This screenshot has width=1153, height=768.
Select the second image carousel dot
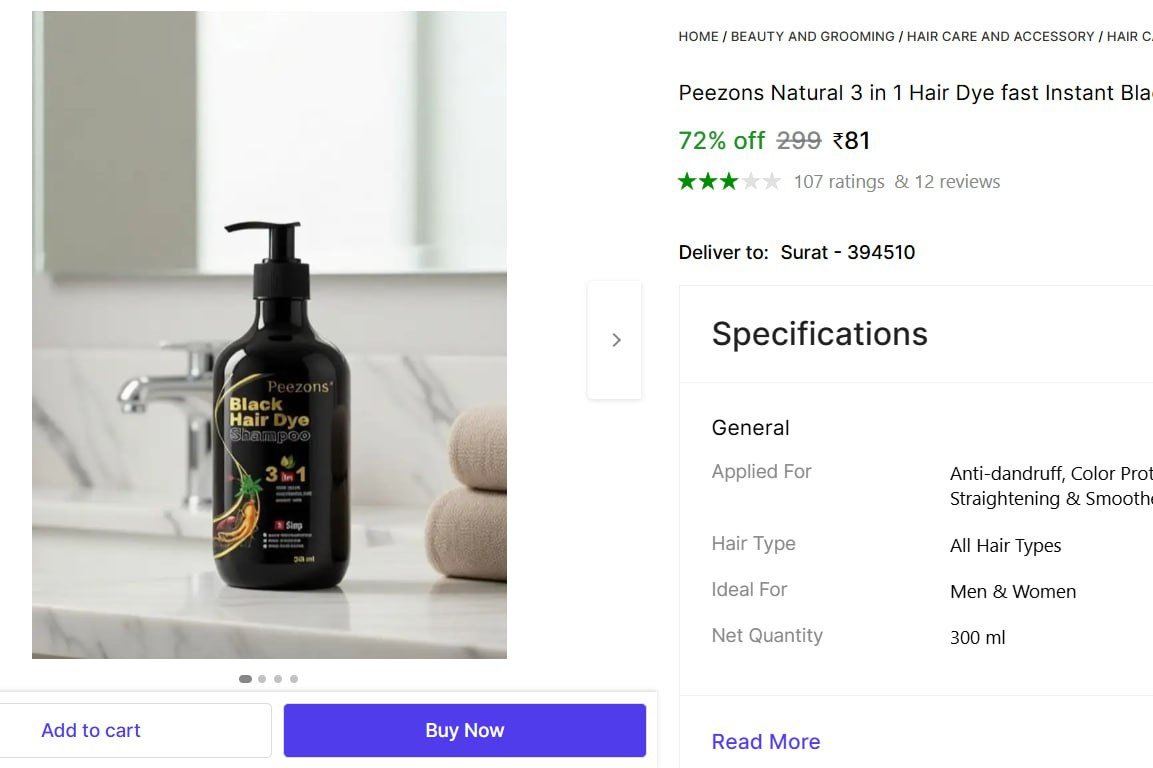point(262,679)
